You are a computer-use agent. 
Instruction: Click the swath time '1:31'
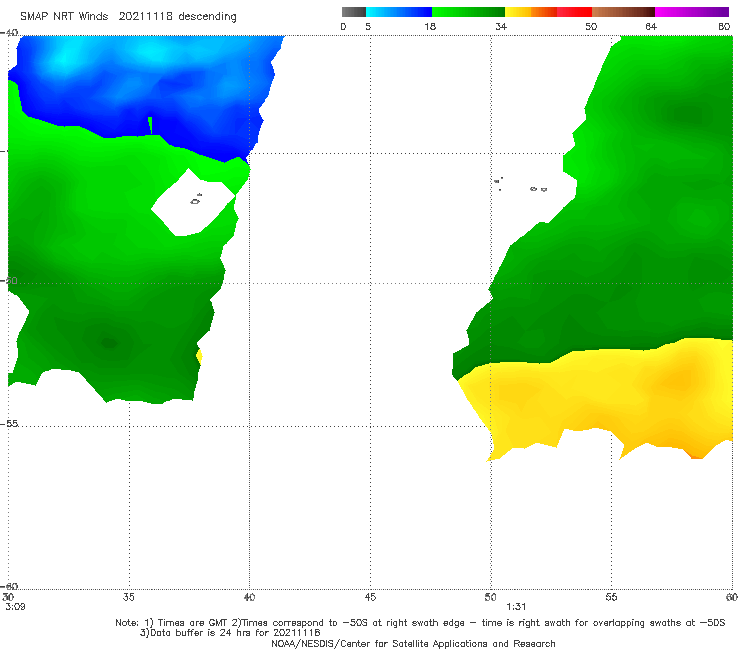[516, 607]
